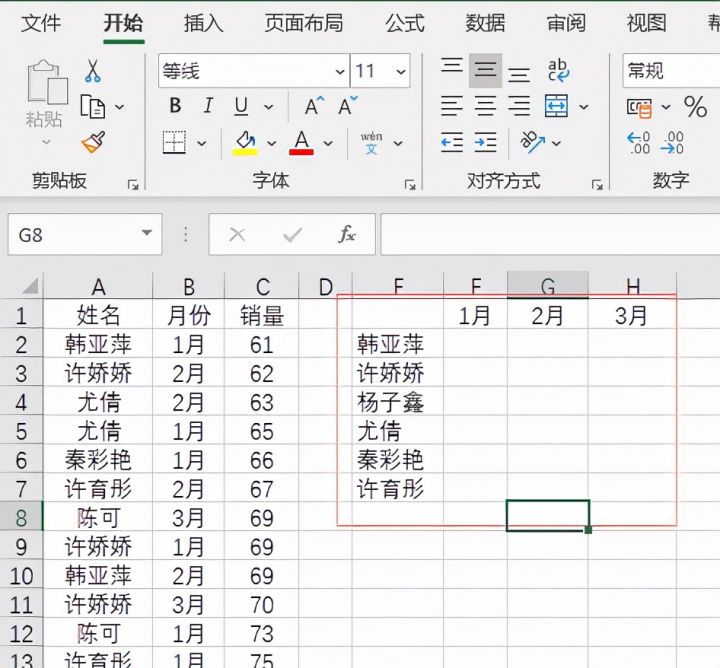The width and height of the screenshot is (720, 668).
Task: Open the 文件 menu
Action: tap(41, 23)
